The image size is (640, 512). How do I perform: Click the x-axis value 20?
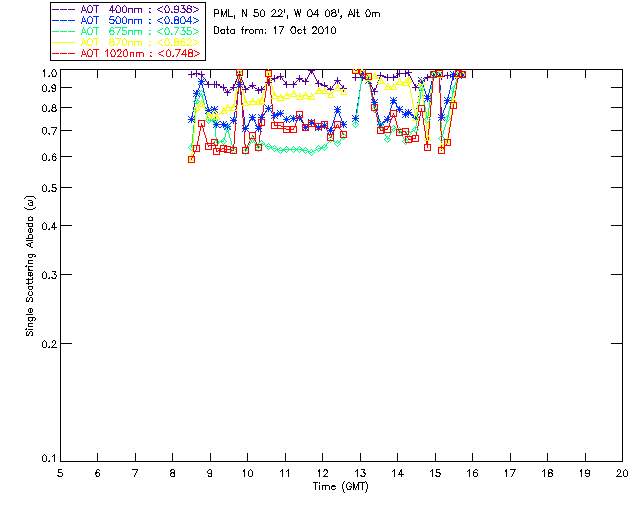pos(622,473)
